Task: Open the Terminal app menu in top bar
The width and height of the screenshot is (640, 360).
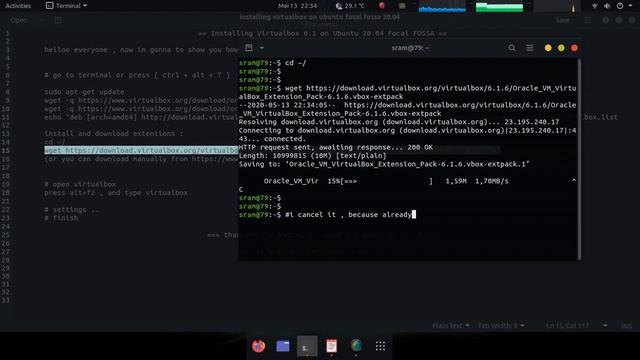Action: [66, 6]
